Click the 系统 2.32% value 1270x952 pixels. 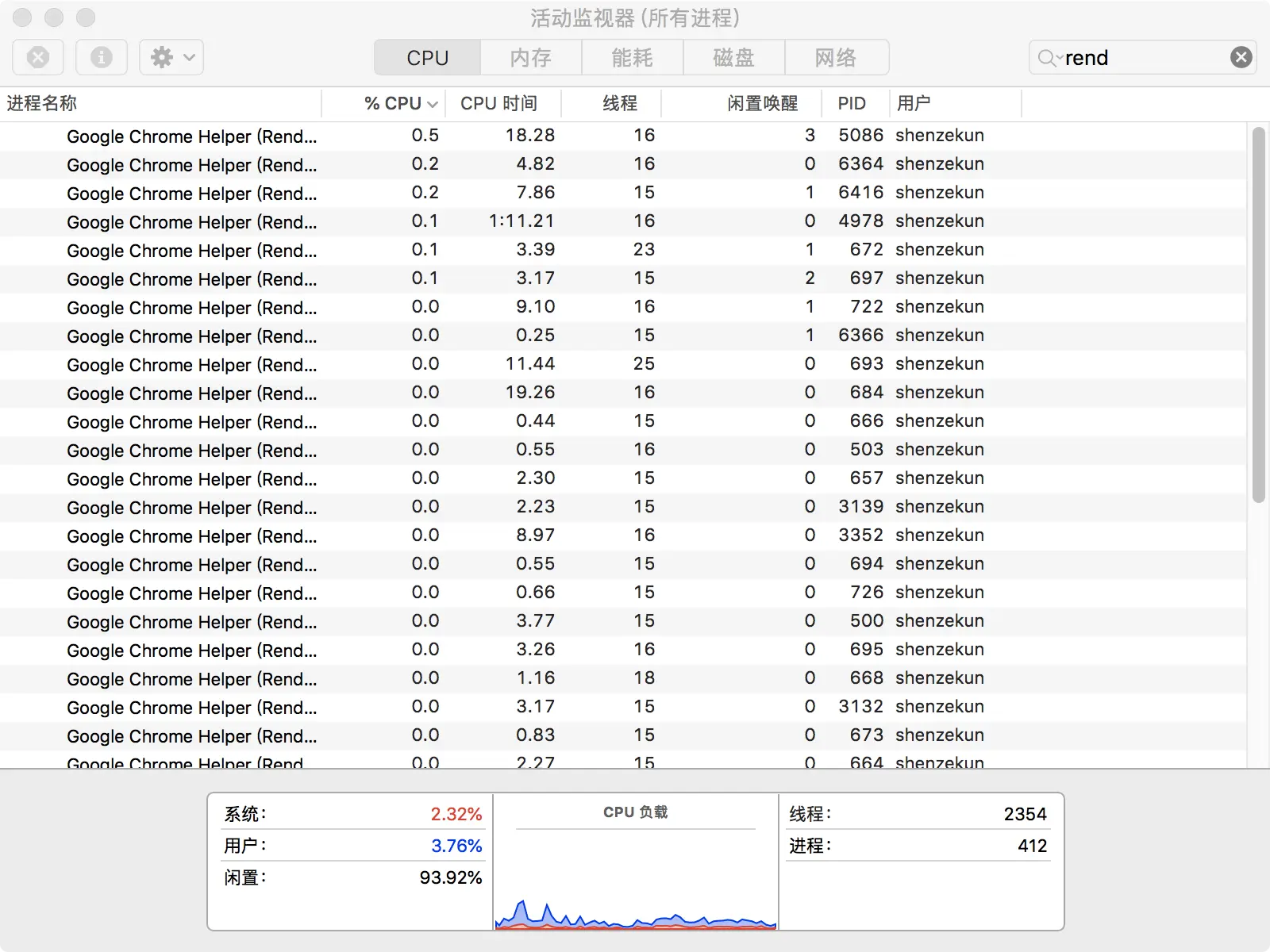click(456, 814)
